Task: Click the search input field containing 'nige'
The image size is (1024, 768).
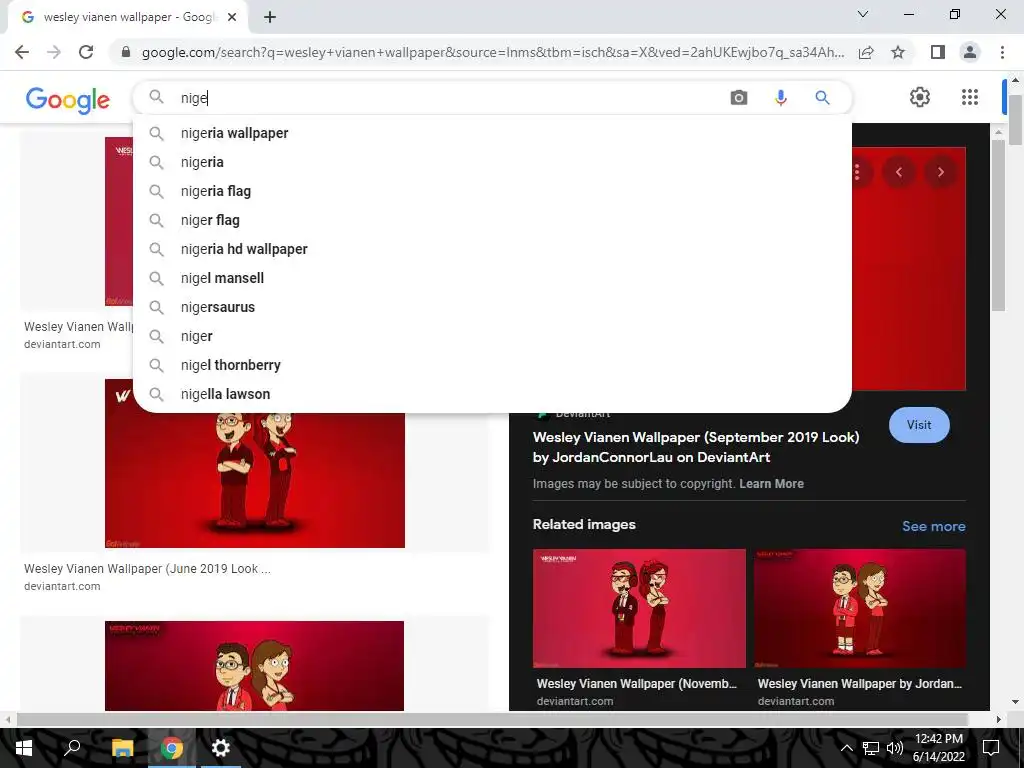Action: coord(451,98)
